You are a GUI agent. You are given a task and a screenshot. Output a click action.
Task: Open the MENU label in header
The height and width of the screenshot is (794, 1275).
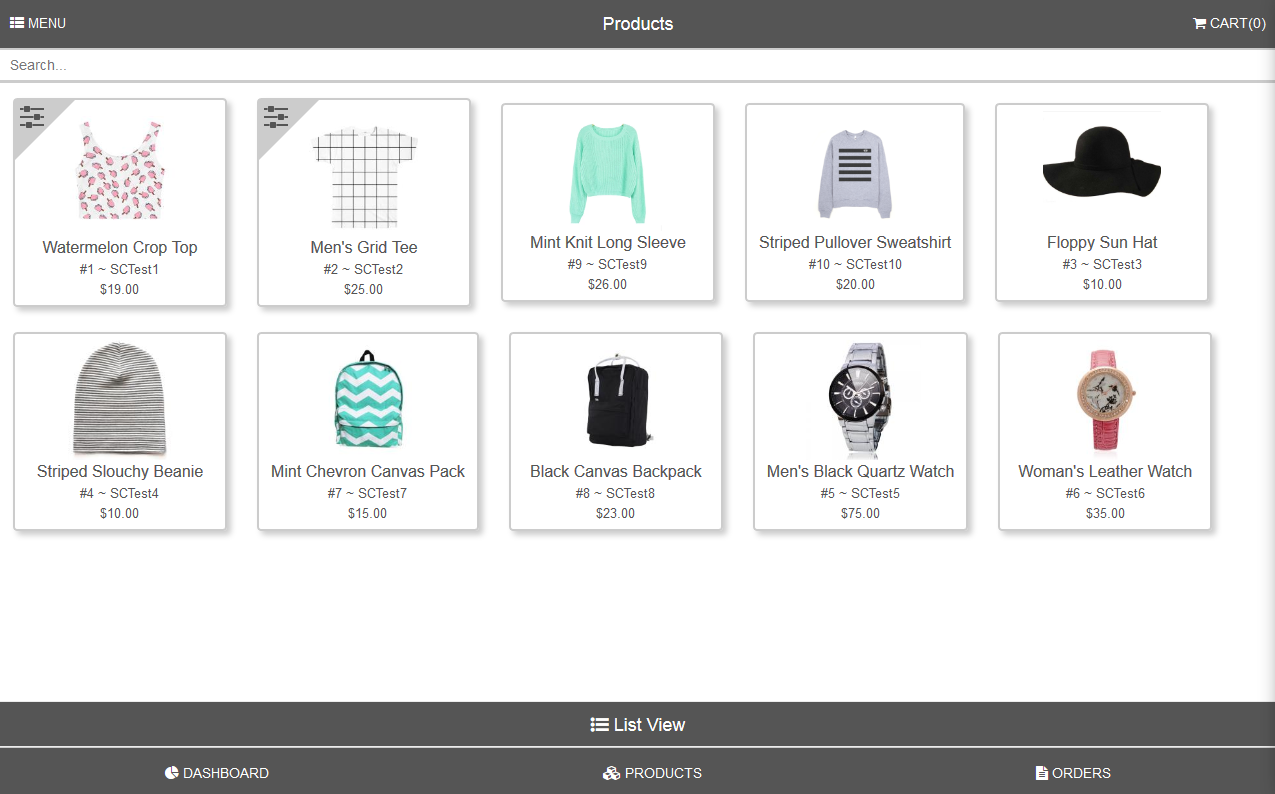pyautogui.click(x=47, y=23)
